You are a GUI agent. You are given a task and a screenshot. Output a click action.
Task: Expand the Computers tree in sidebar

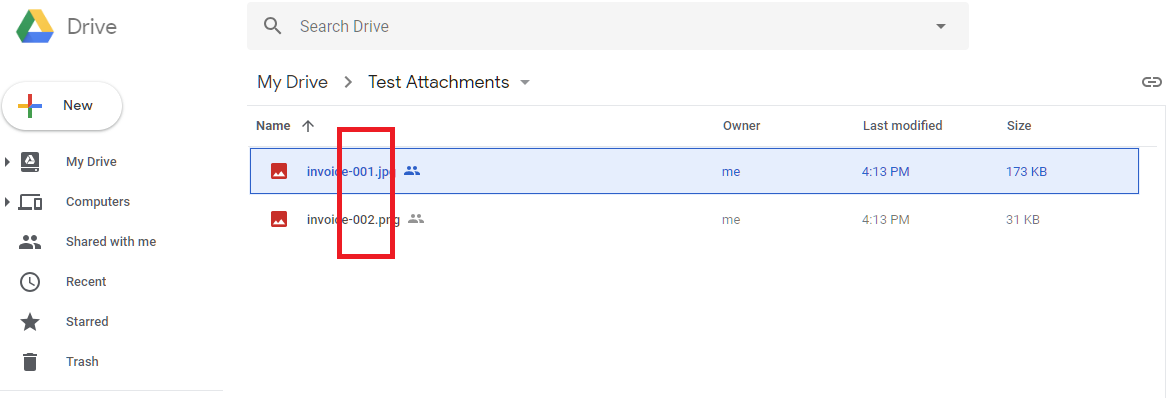[7, 202]
